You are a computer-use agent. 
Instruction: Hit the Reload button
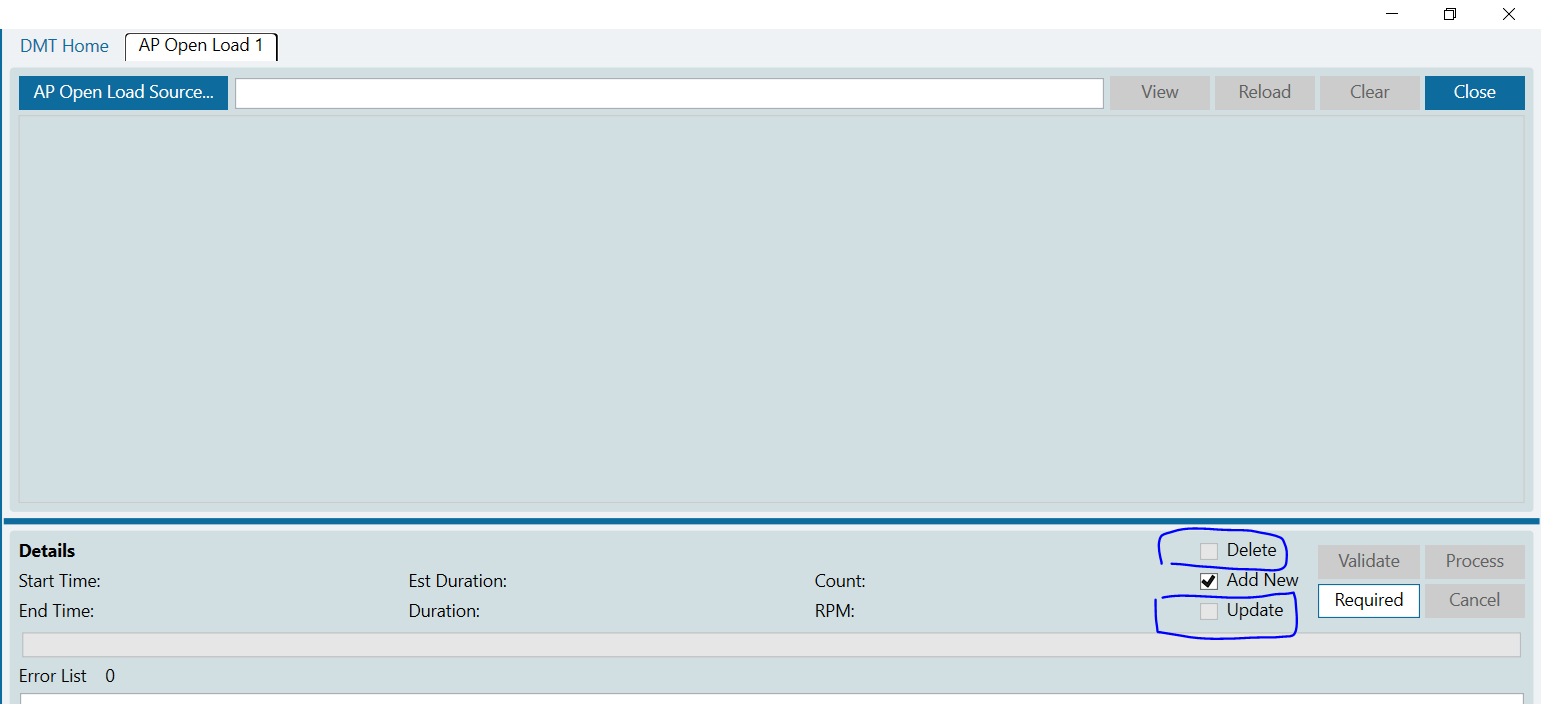click(x=1264, y=92)
